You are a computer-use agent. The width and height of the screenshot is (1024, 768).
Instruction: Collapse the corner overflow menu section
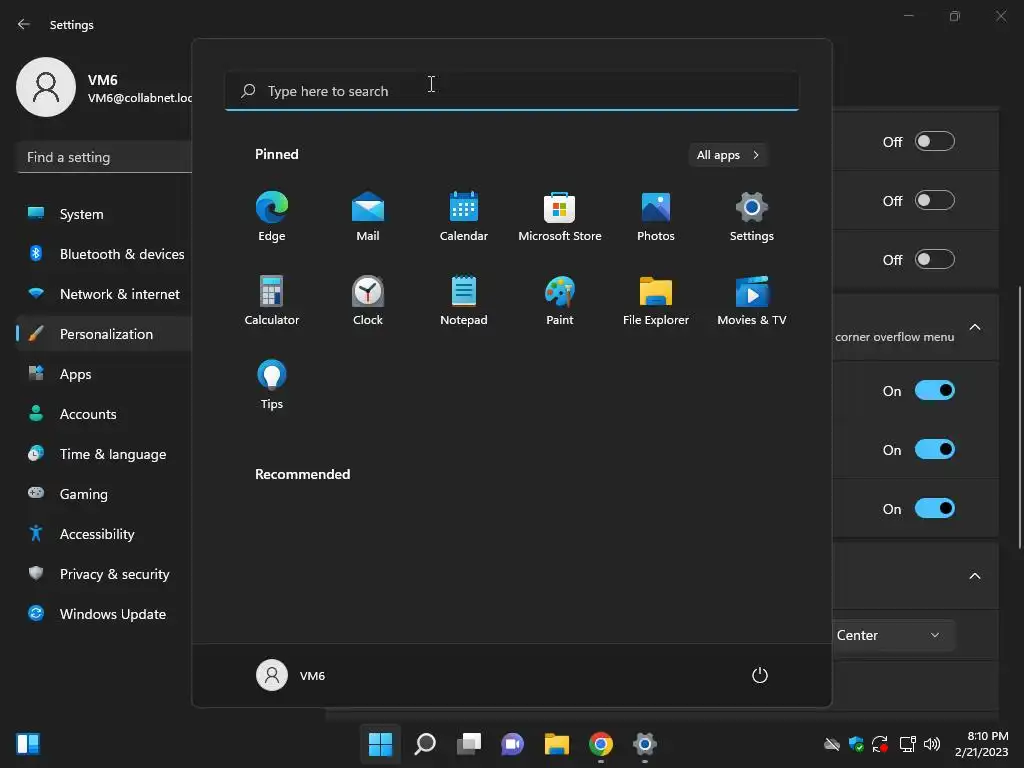(x=974, y=327)
